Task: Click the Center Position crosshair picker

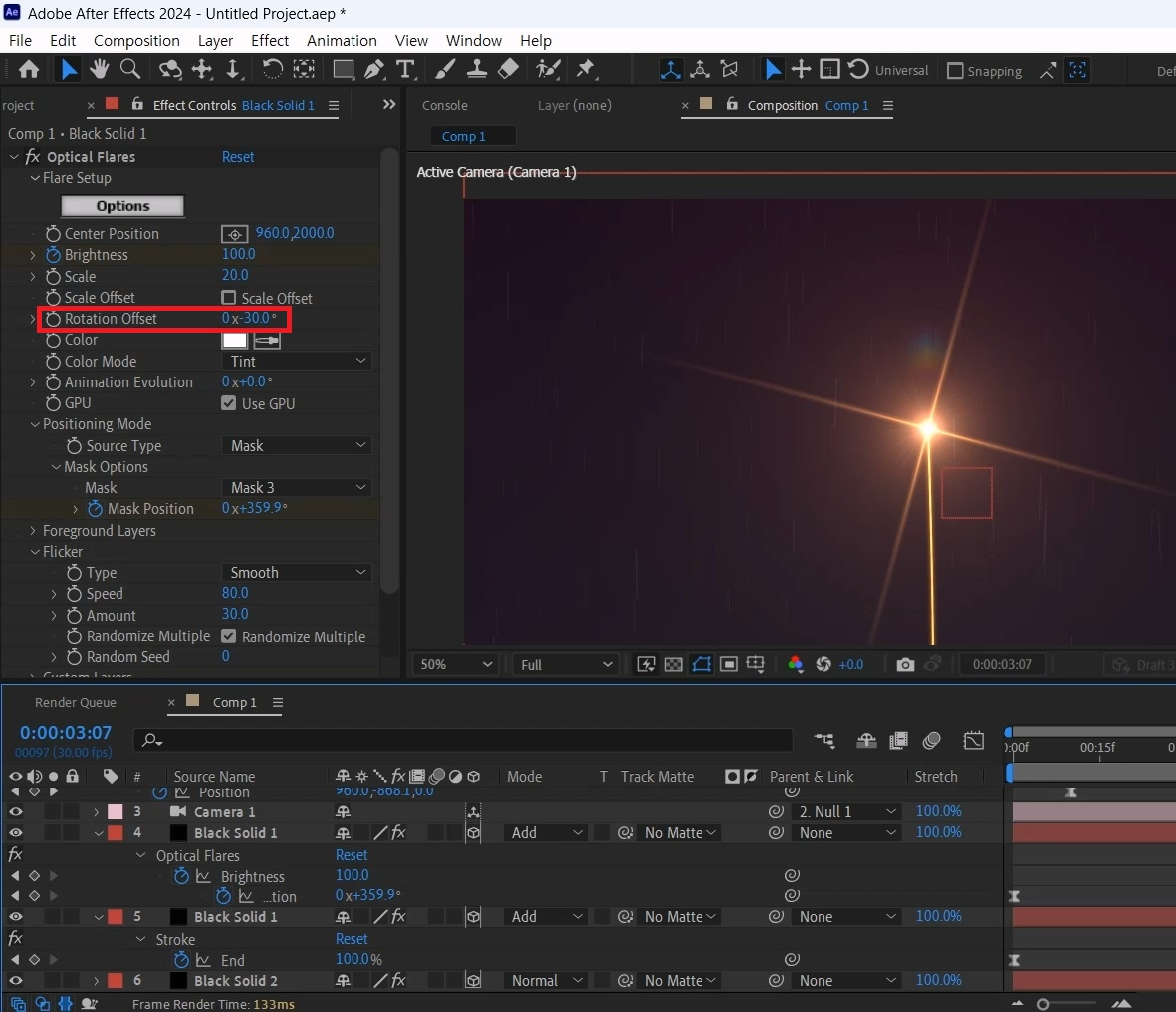Action: (x=234, y=234)
